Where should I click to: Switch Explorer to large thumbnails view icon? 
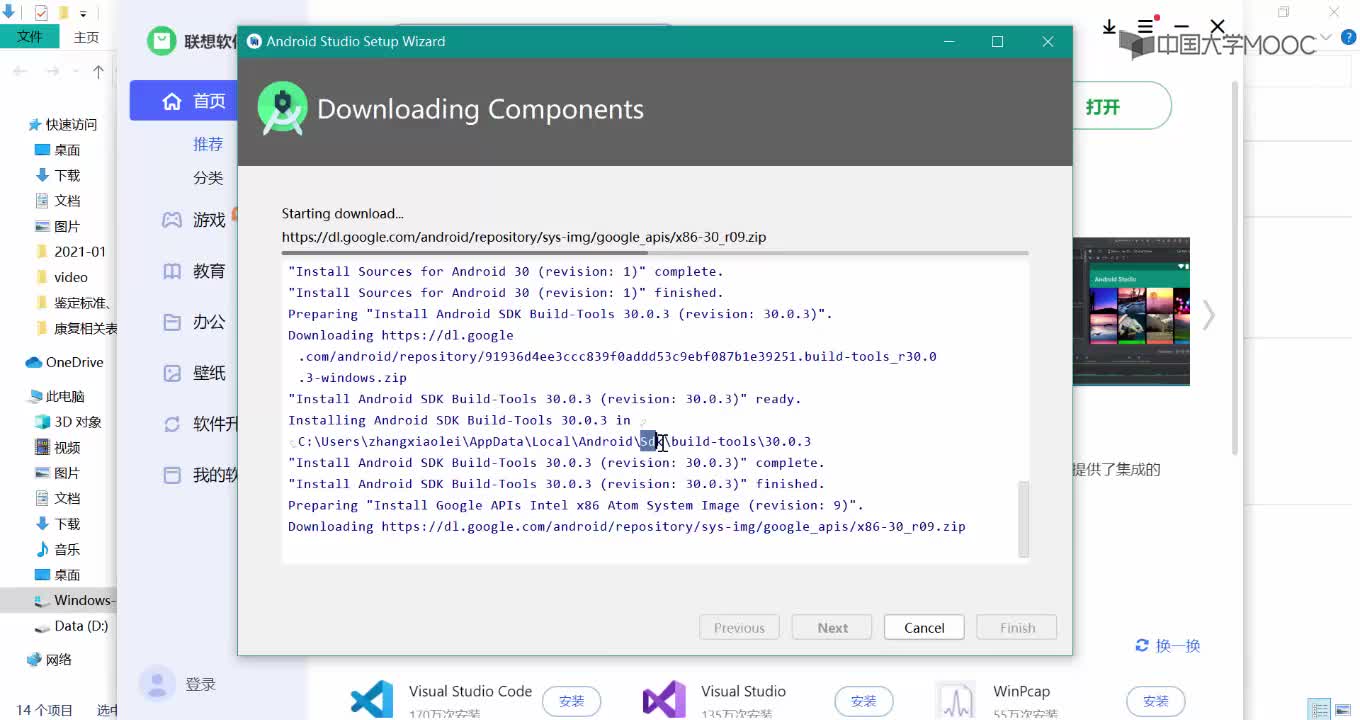pos(1343,710)
